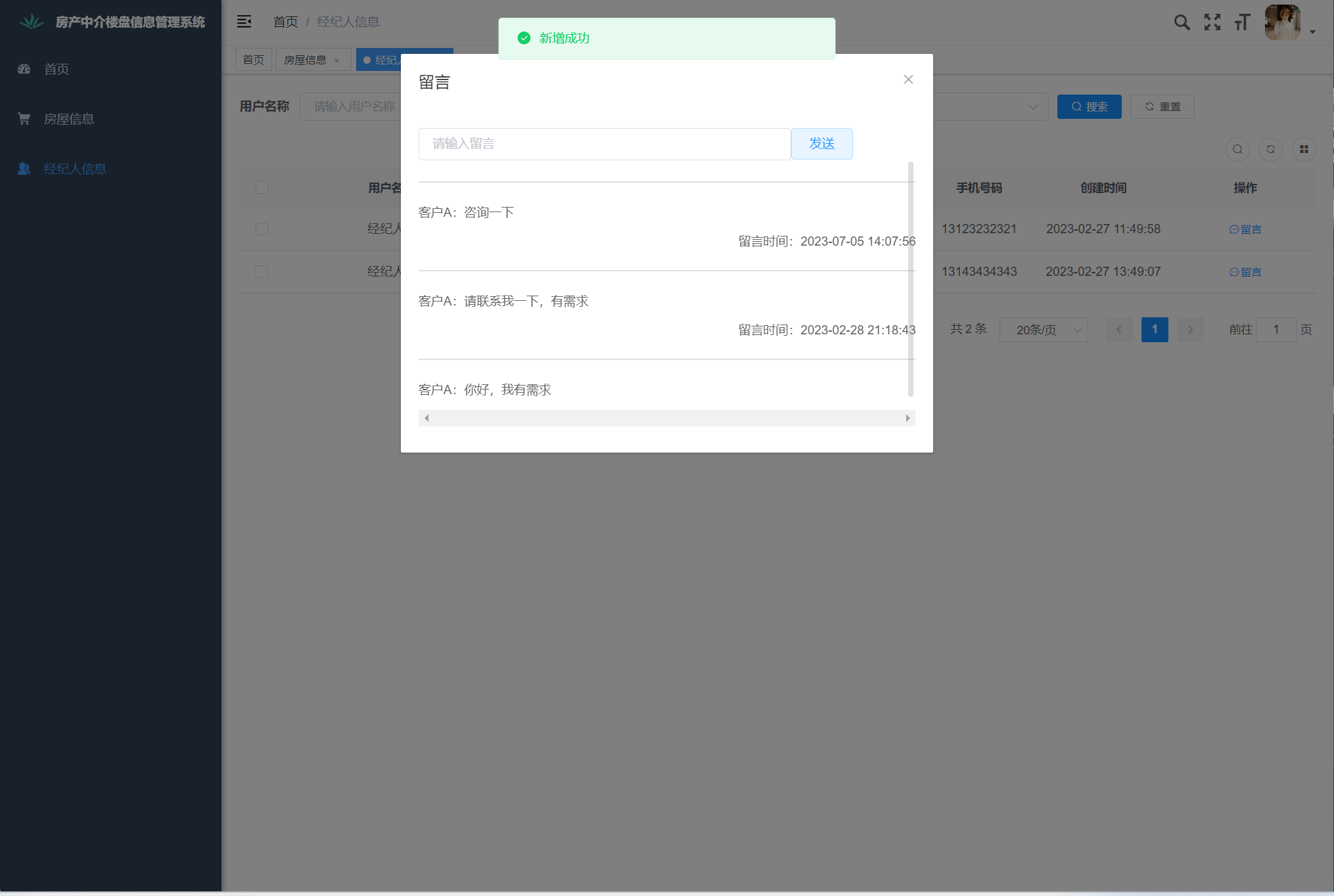Viewport: 1334px width, 896px height.
Task: Click the 重置 reset button
Action: pos(1162,106)
